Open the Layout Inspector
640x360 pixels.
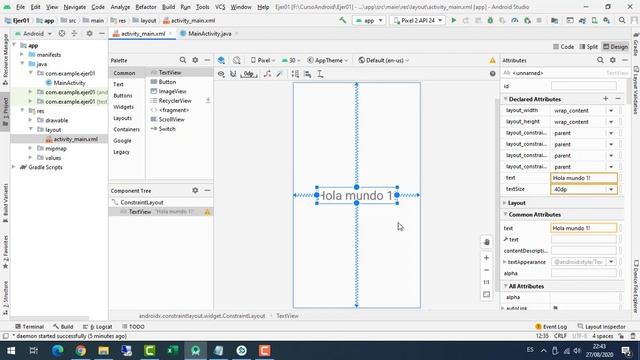point(602,327)
